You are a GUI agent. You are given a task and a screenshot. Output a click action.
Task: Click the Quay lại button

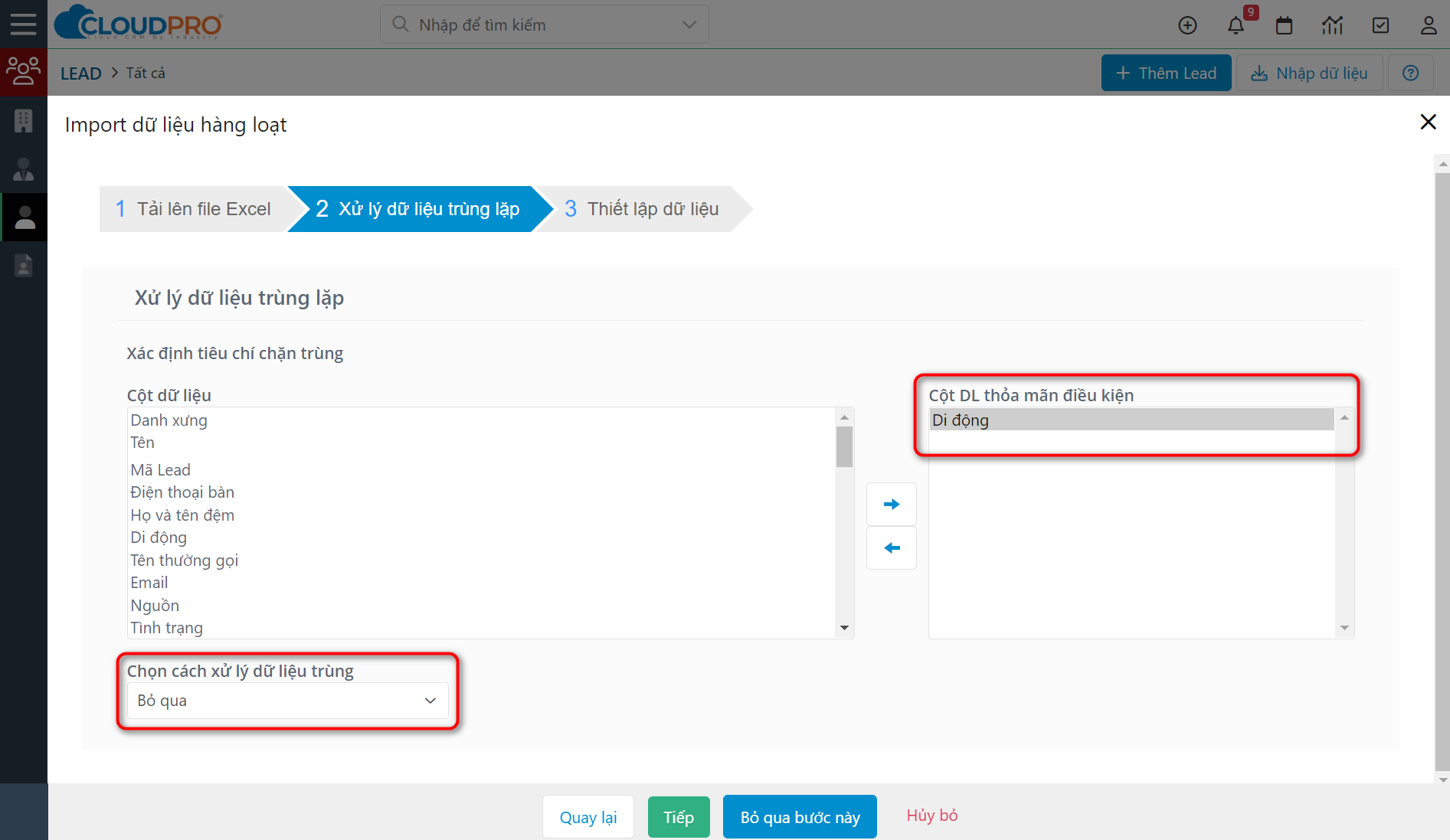pos(588,817)
